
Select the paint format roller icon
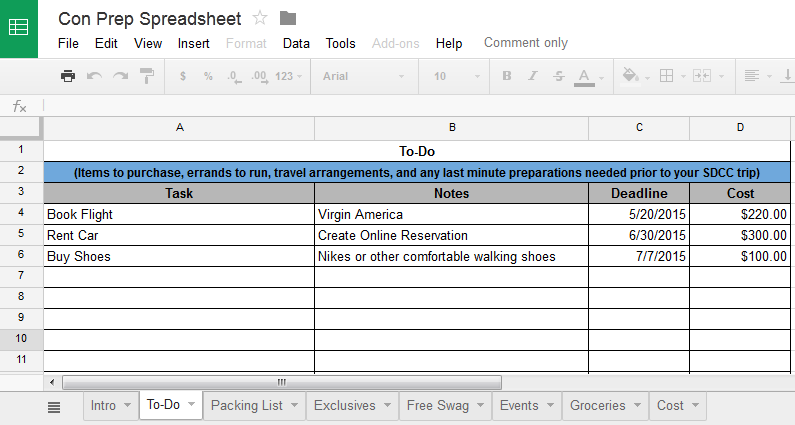(147, 76)
